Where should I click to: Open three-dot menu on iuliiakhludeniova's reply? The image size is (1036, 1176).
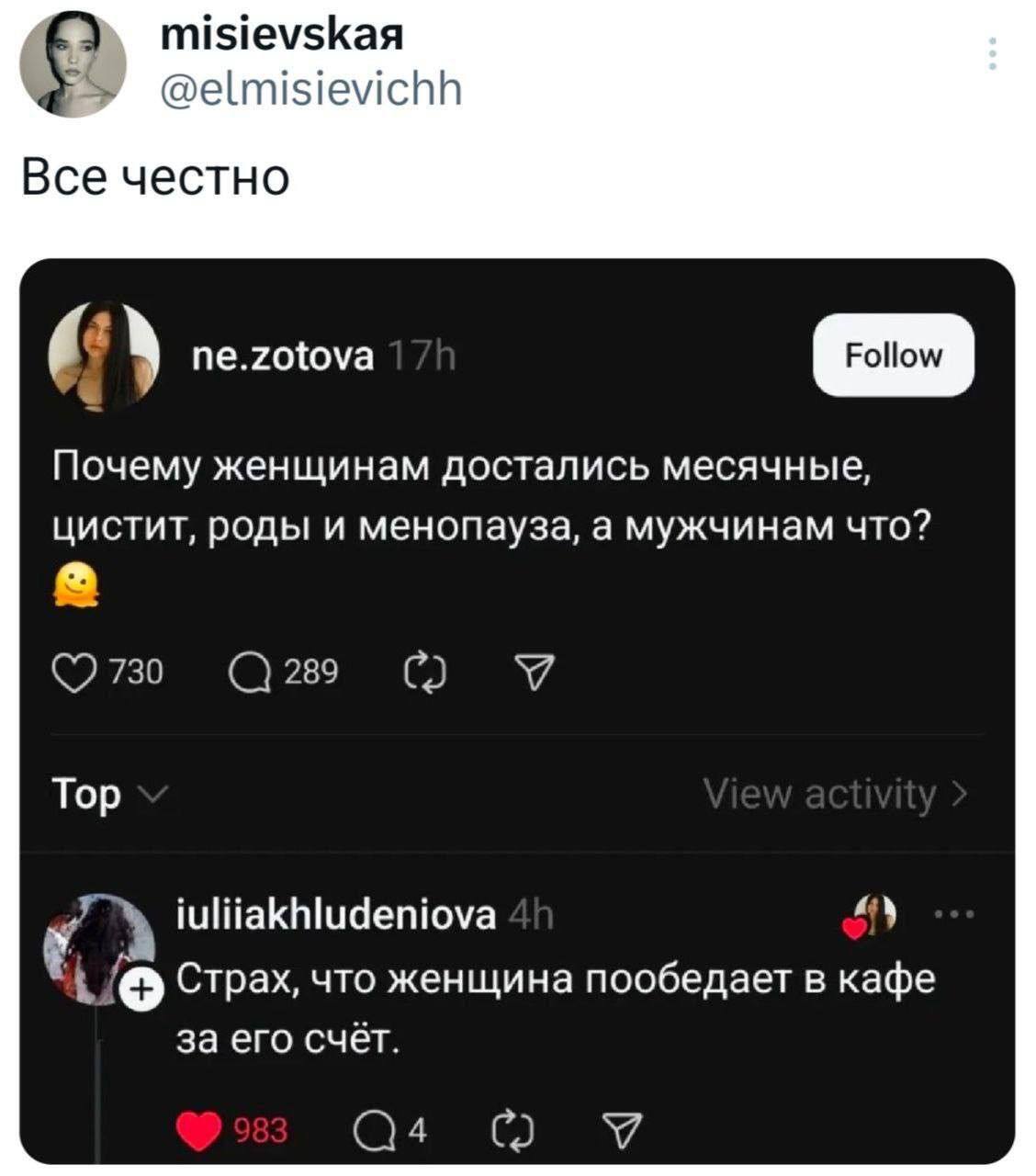[x=954, y=915]
